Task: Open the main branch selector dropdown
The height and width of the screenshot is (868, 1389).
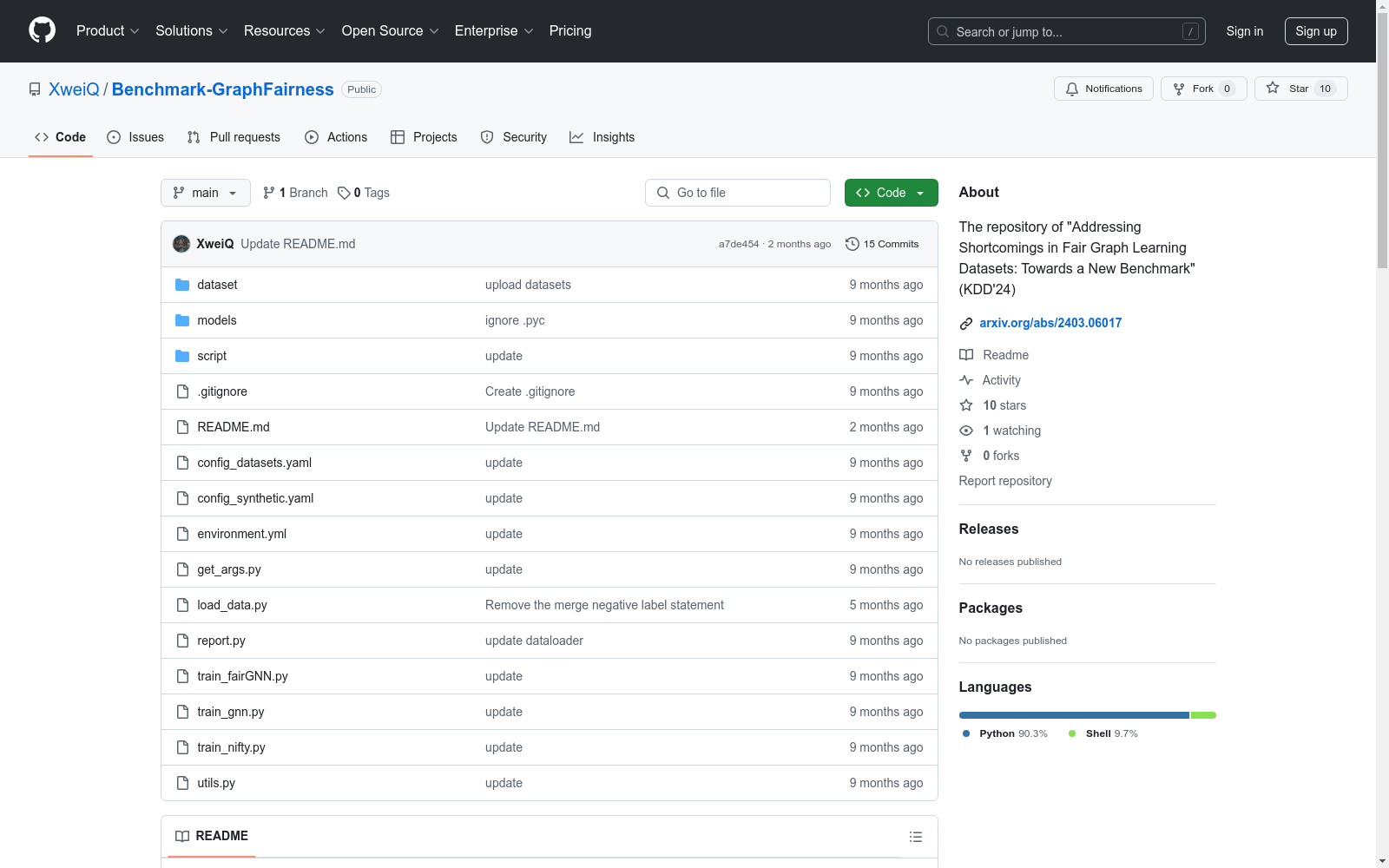Action: pos(206,193)
